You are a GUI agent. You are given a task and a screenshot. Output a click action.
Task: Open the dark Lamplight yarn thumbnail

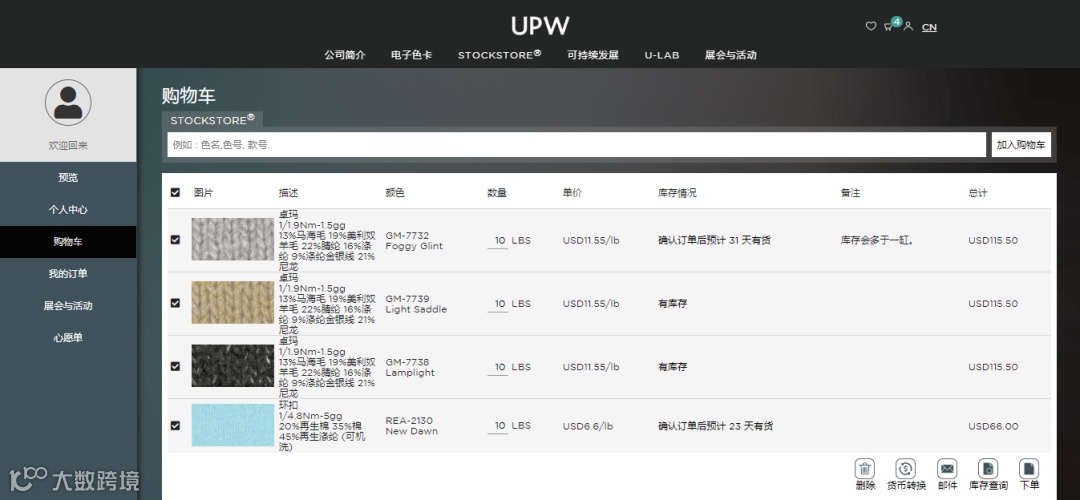click(x=233, y=366)
